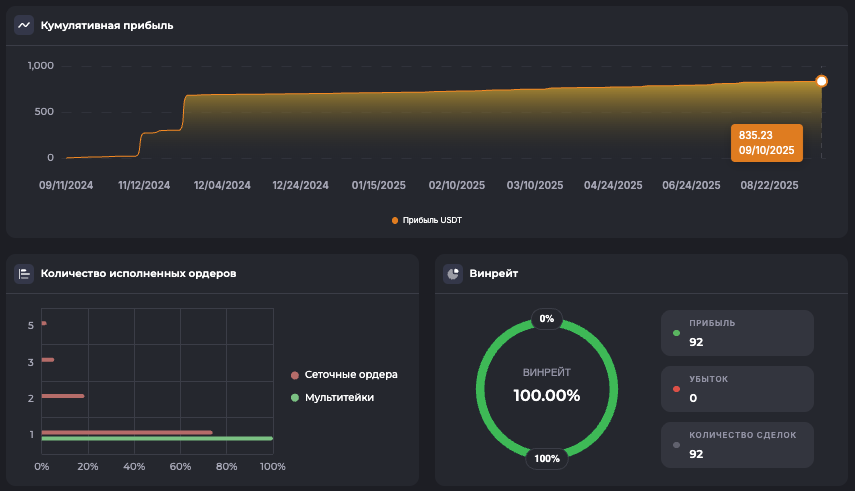The image size is (855, 491).
Task: Click the green dot beside ПРИБЫЛЬ
Action: [677, 332]
